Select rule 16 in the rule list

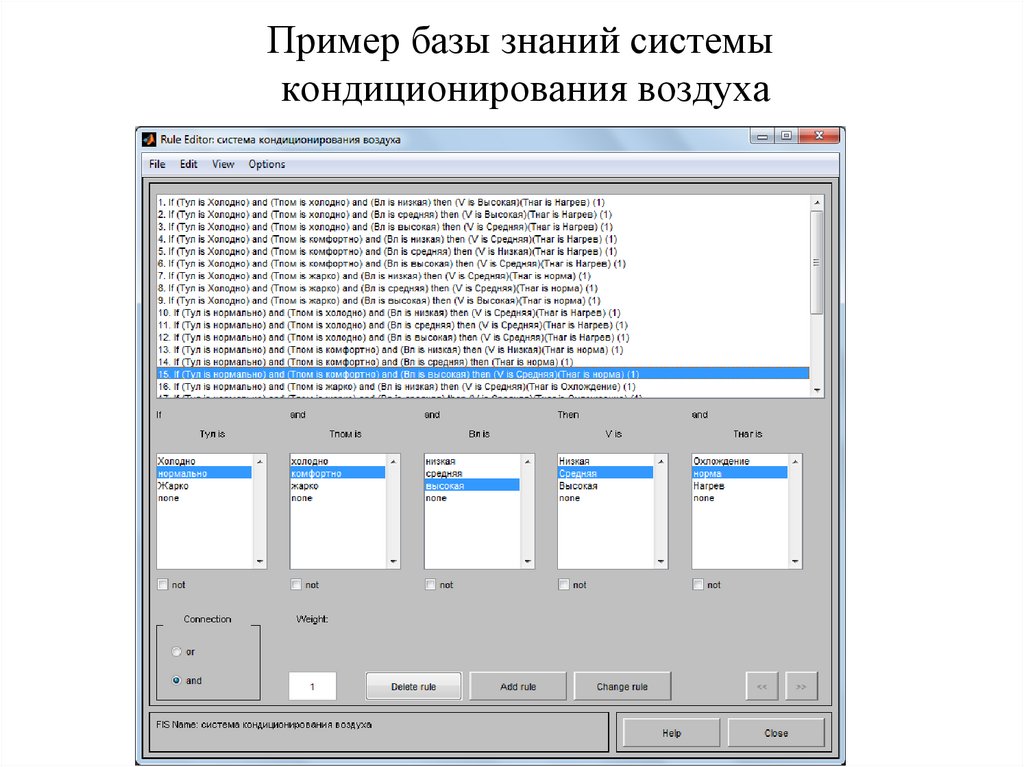coord(483,387)
